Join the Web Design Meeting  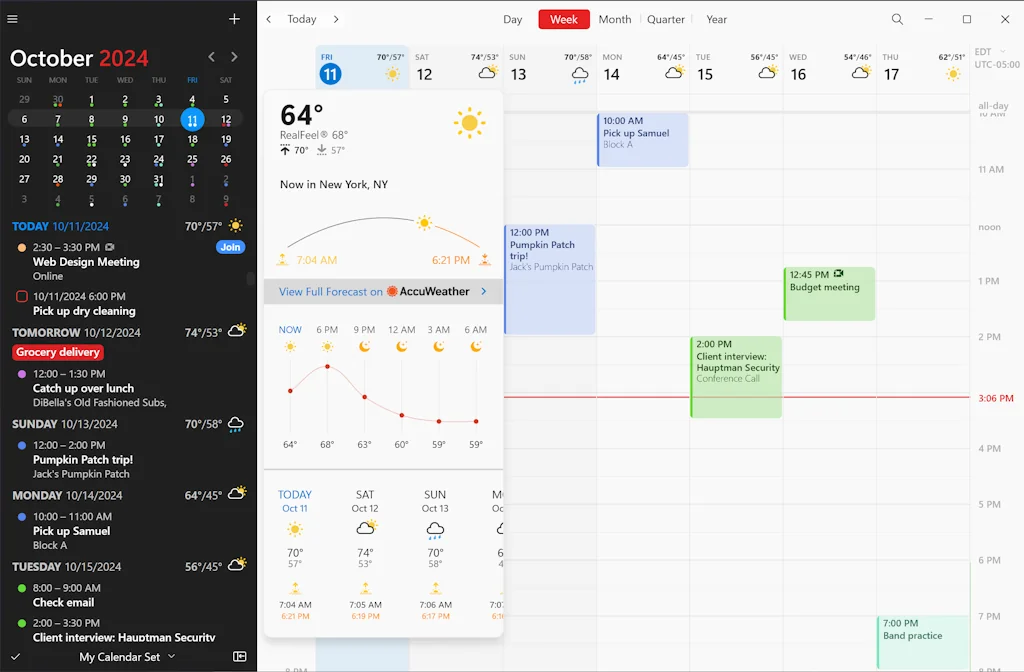click(230, 247)
